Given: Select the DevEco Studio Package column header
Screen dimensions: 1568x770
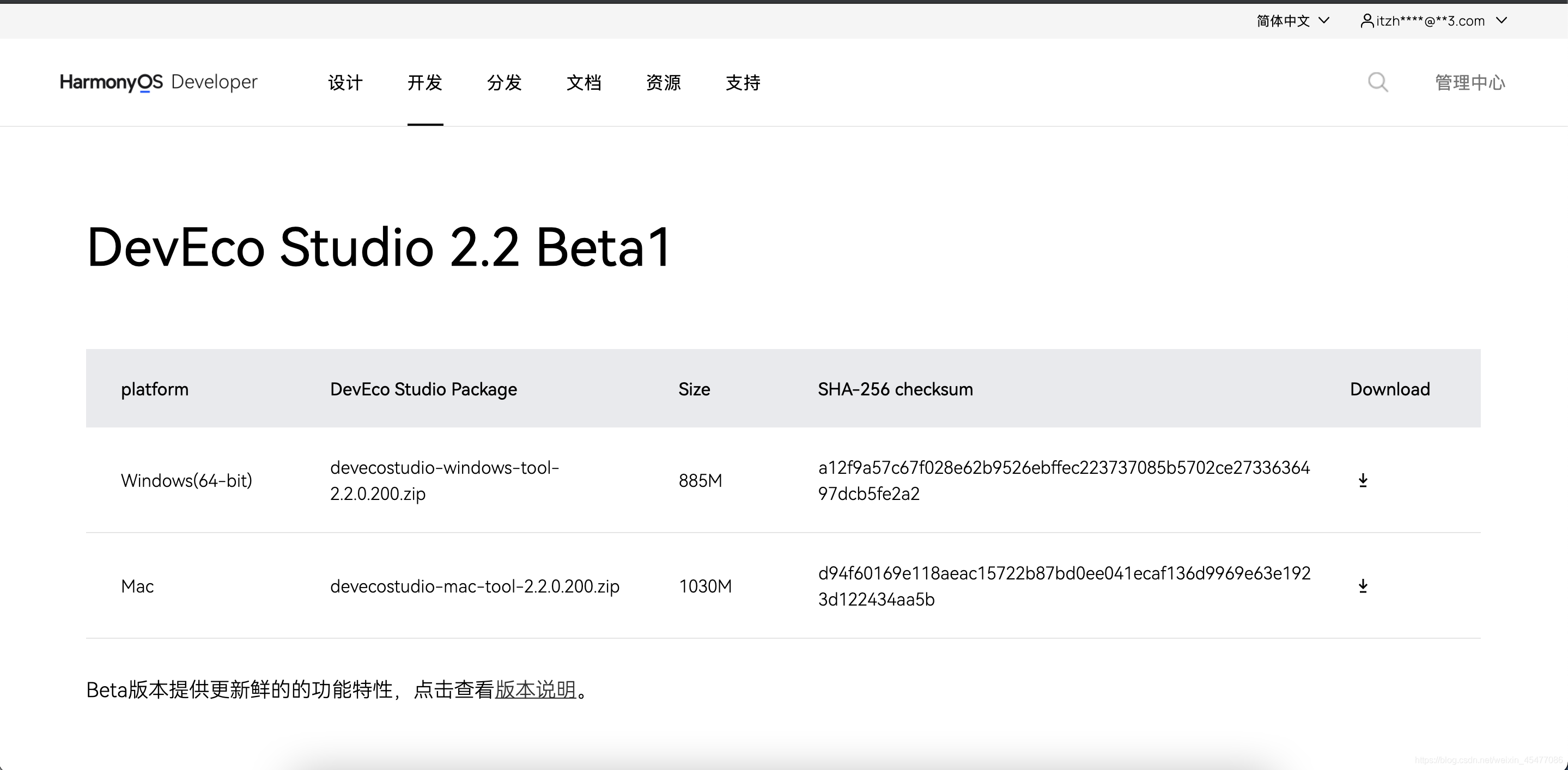Looking at the screenshot, I should (424, 389).
